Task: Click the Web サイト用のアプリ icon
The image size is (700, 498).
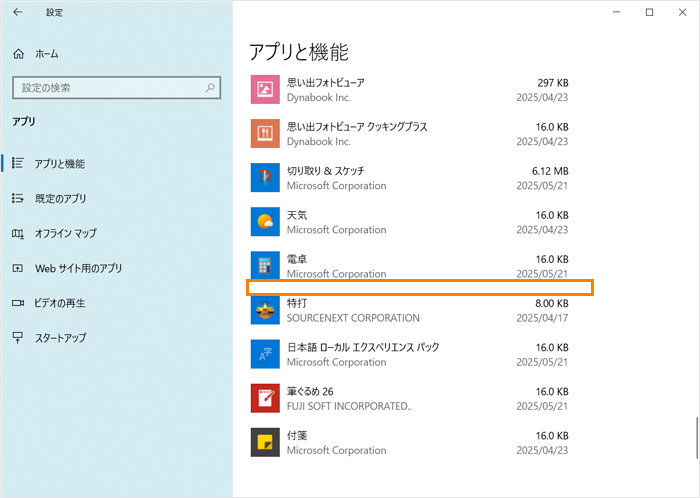Action: tap(17, 268)
